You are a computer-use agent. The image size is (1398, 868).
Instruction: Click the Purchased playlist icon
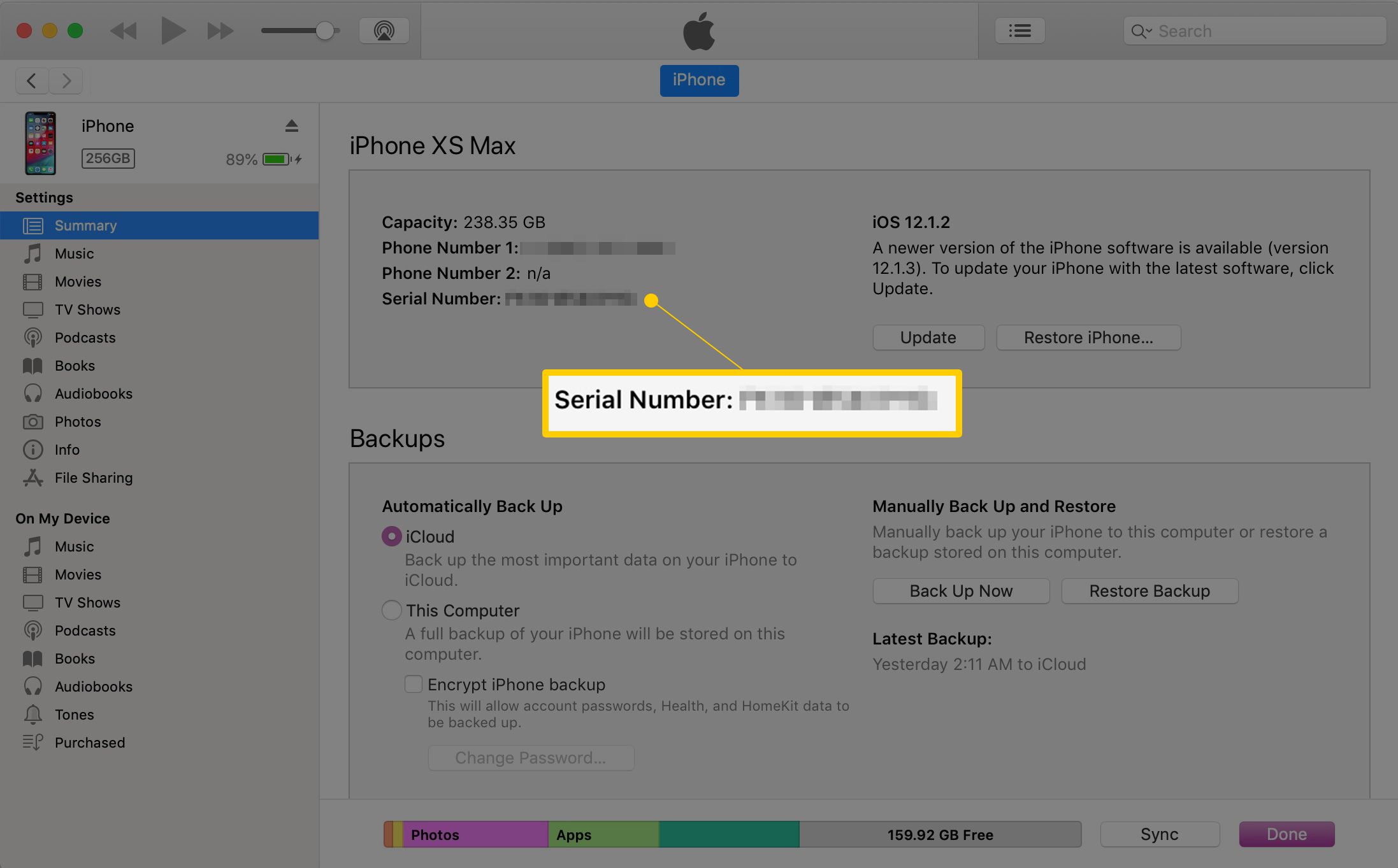pos(32,743)
